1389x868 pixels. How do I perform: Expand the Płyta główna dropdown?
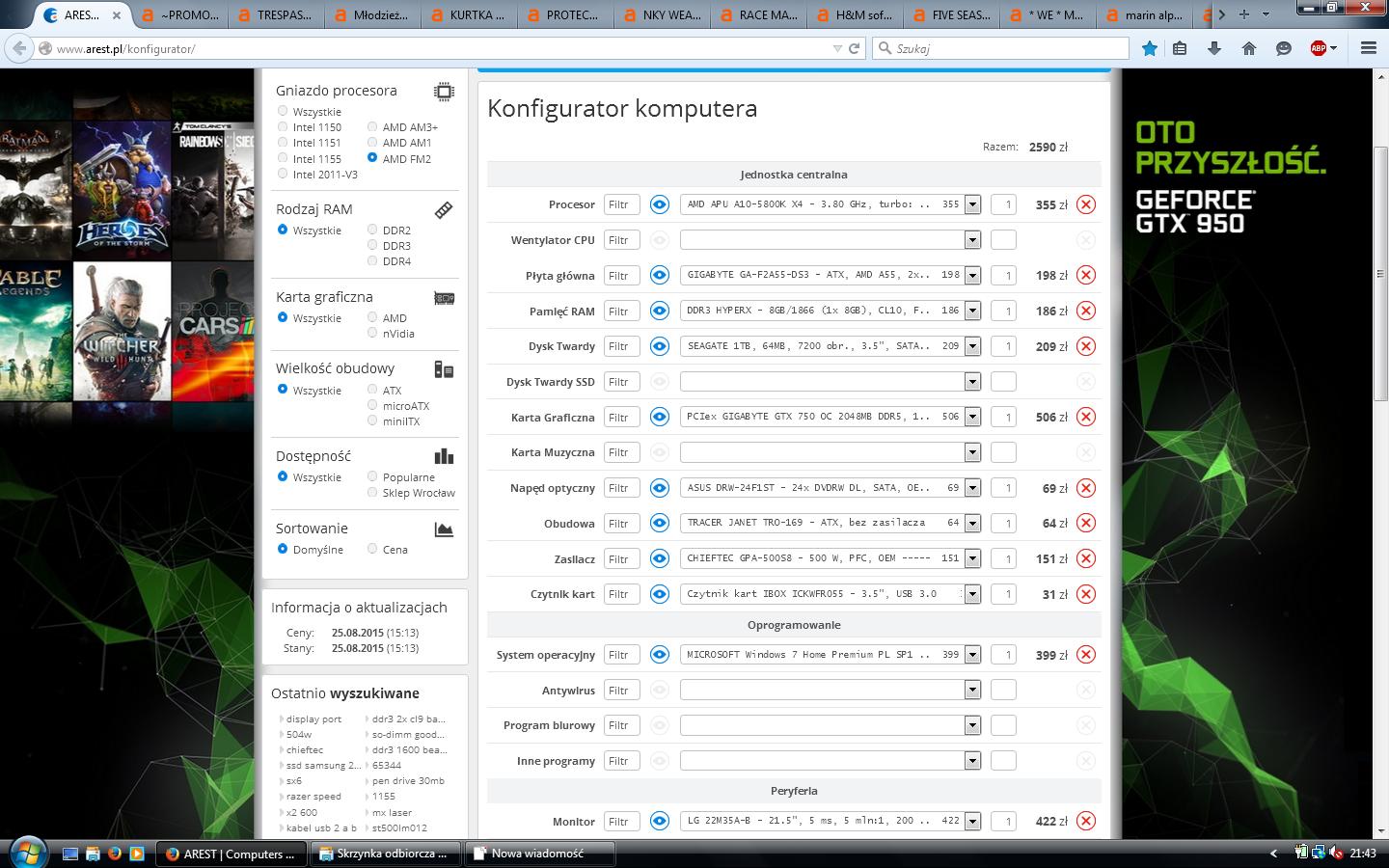972,275
